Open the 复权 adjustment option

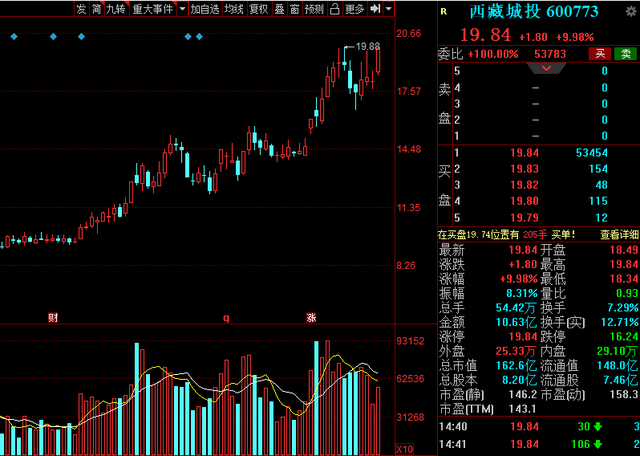pos(259,9)
